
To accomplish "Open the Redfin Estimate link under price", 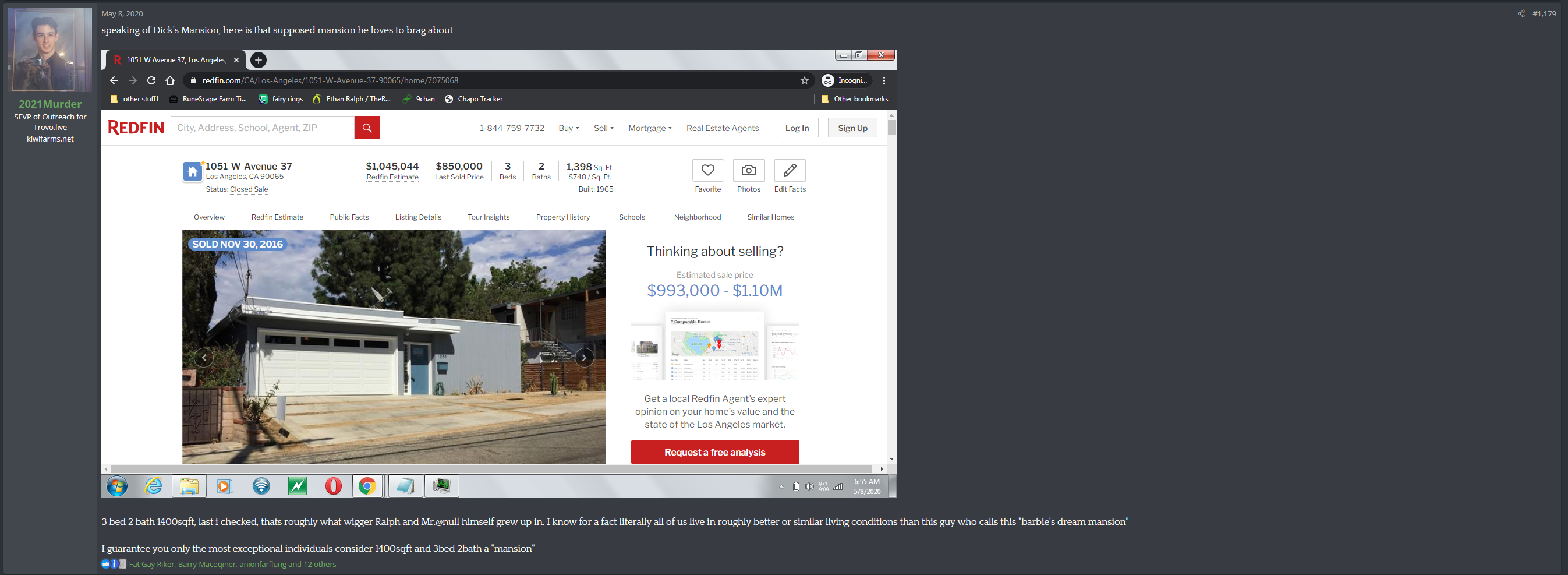I will 392,177.
